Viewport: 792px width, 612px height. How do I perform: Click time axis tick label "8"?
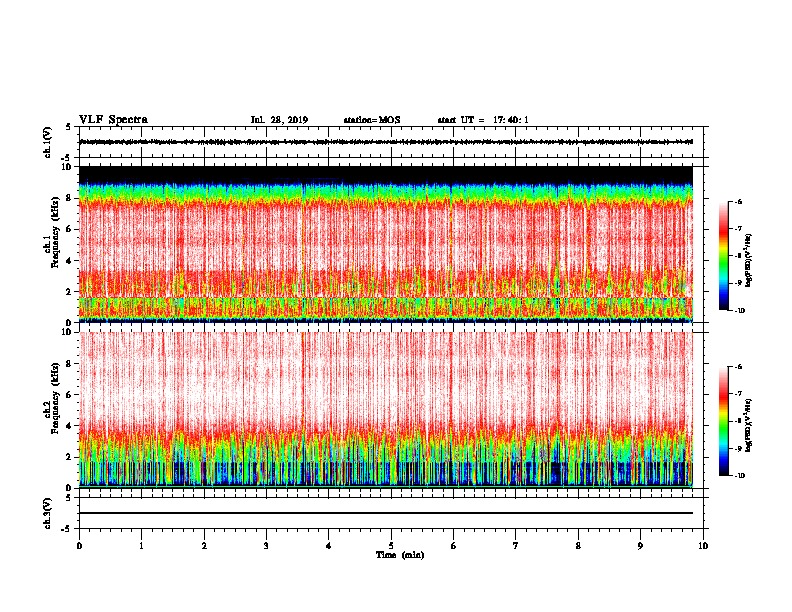pyautogui.click(x=578, y=546)
